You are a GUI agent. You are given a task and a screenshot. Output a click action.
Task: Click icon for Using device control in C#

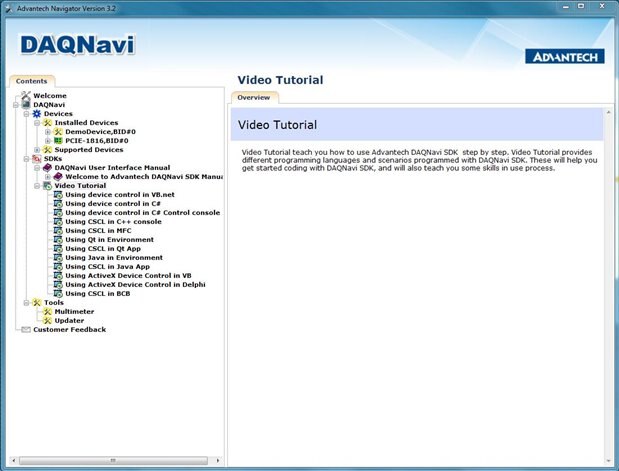[x=58, y=204]
